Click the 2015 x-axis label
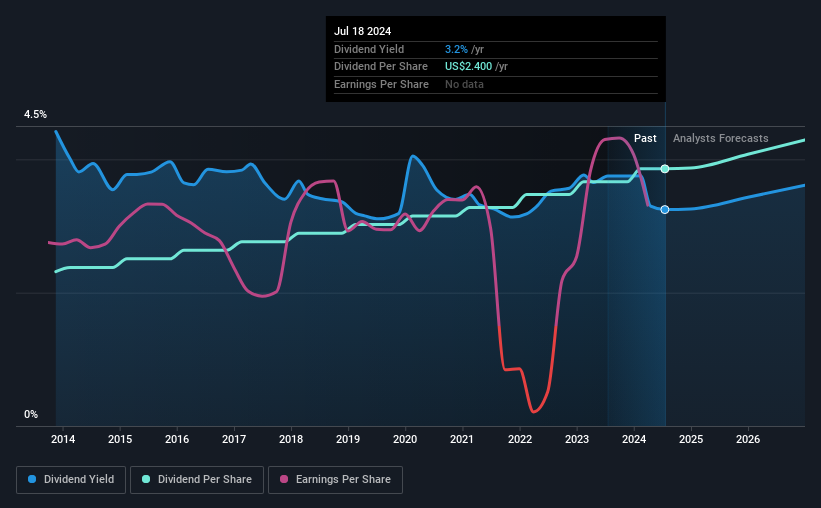 click(120, 439)
